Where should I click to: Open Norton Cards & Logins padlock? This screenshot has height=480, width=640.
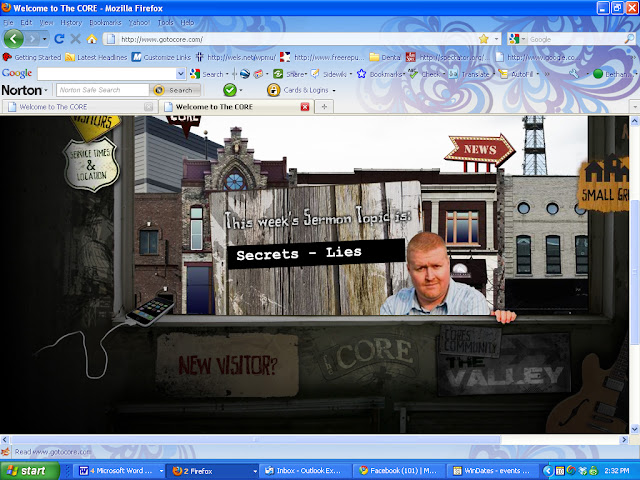point(273,90)
